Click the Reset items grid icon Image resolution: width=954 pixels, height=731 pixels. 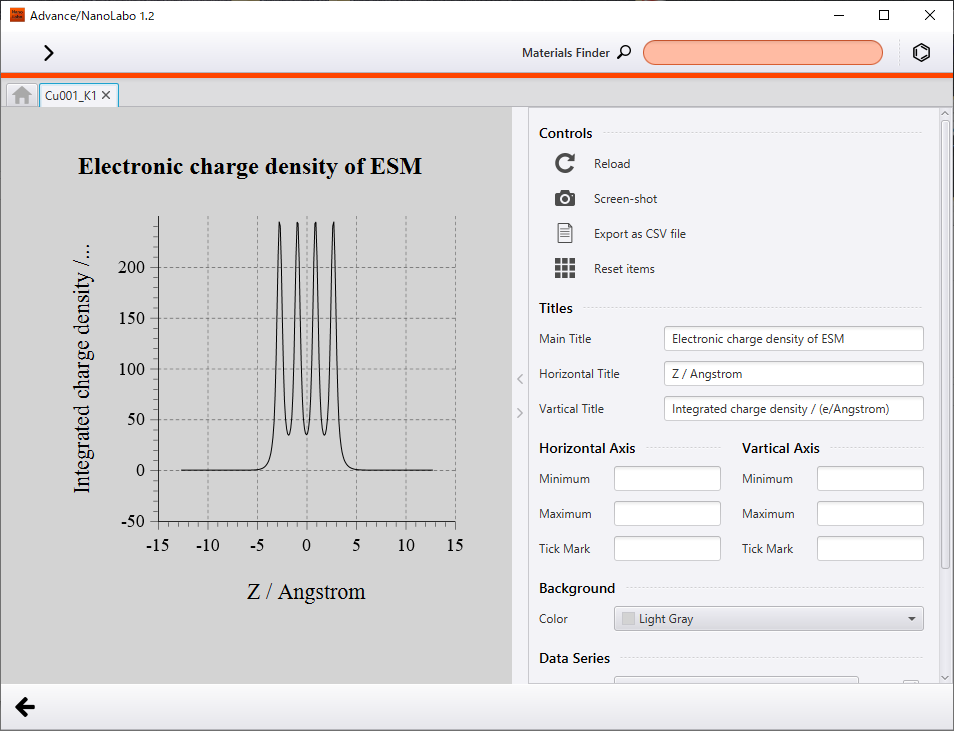pos(565,269)
